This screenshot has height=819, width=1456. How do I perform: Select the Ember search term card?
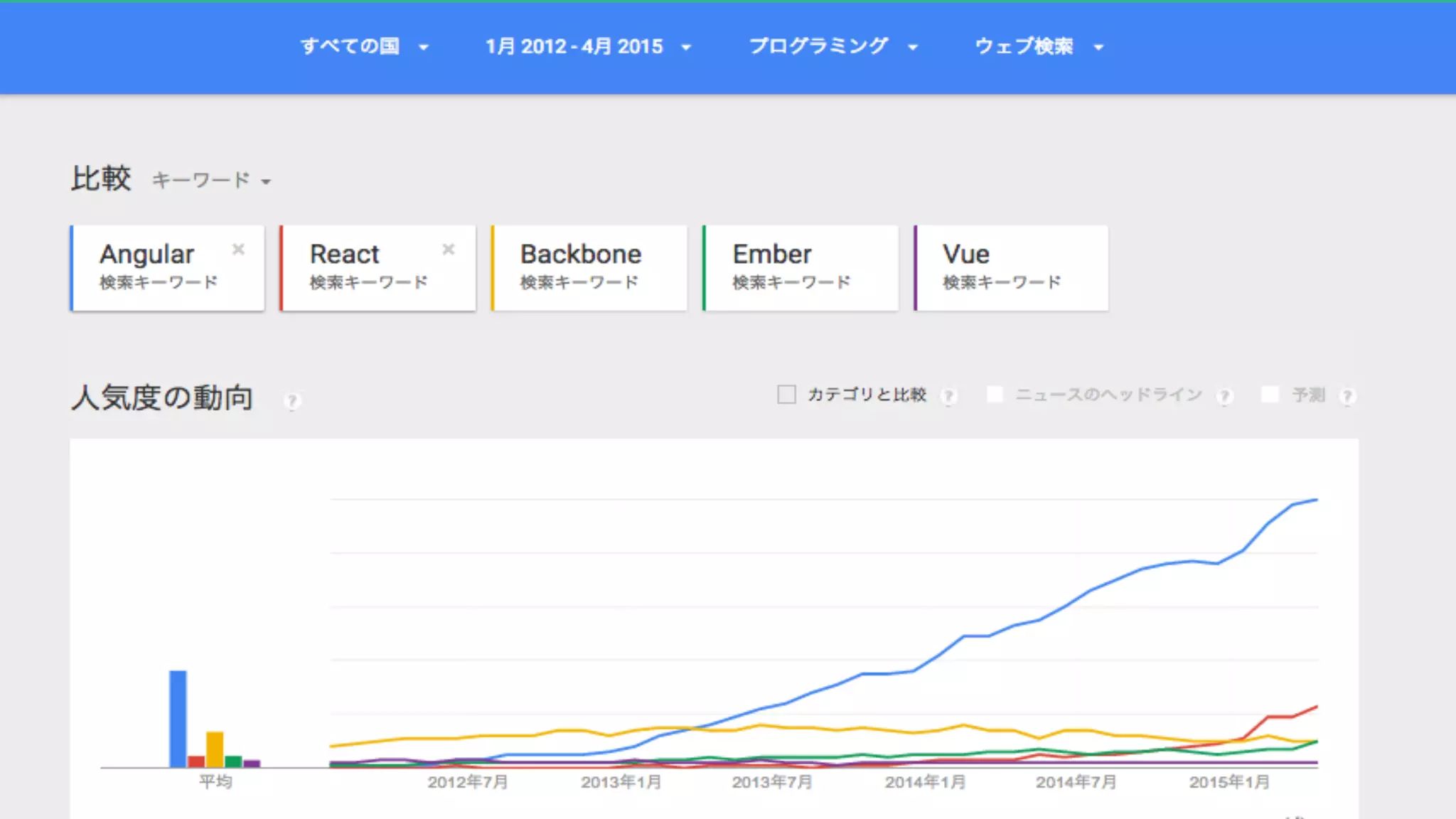pos(801,268)
